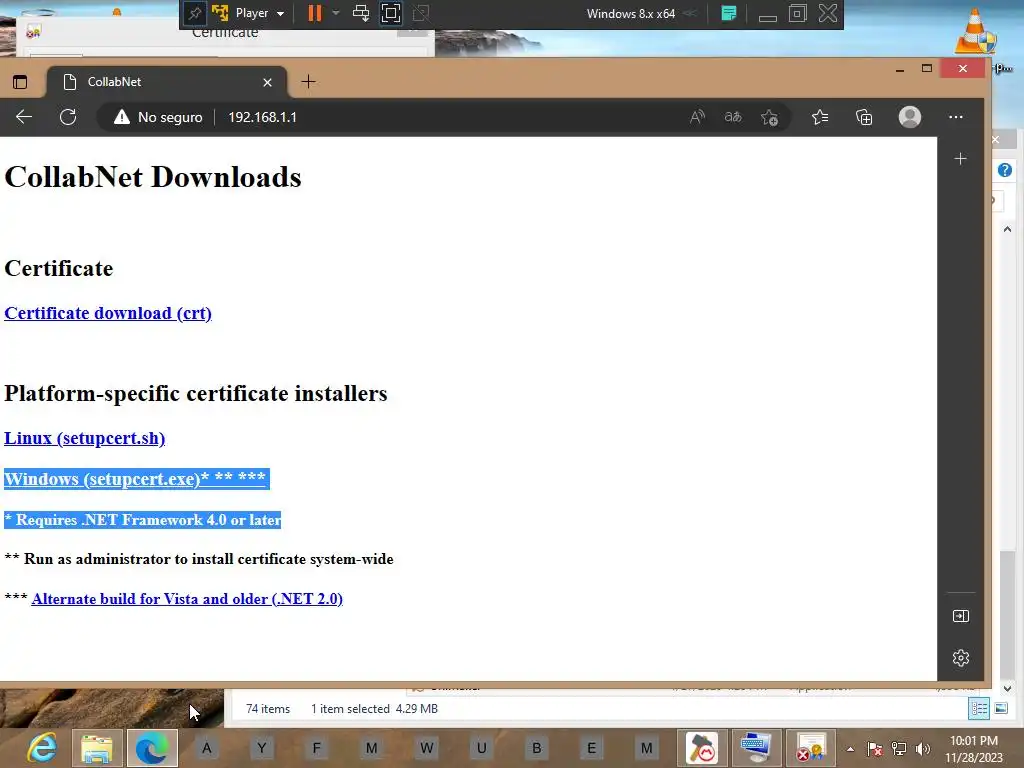This screenshot has width=1024, height=768.
Task: Close the CollabNet tab
Action: pos(267,82)
